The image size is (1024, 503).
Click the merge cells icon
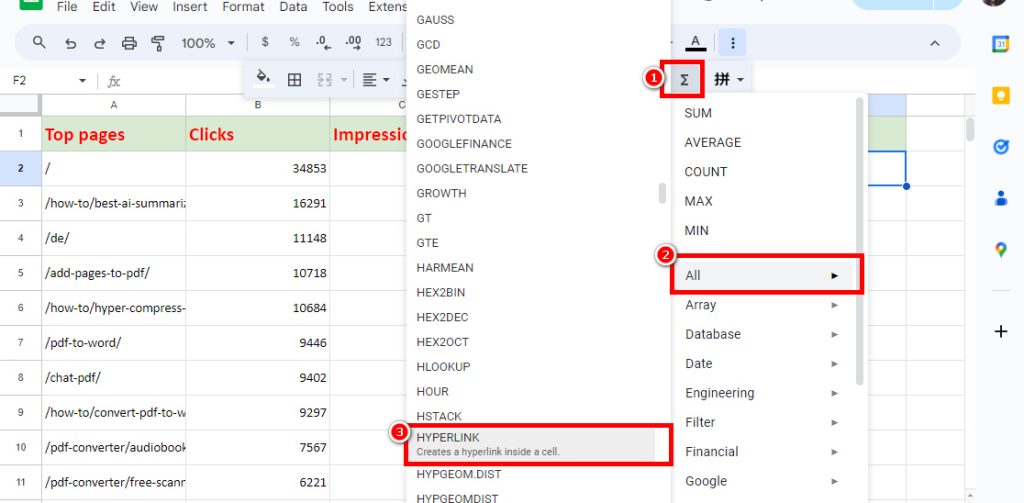coord(325,80)
